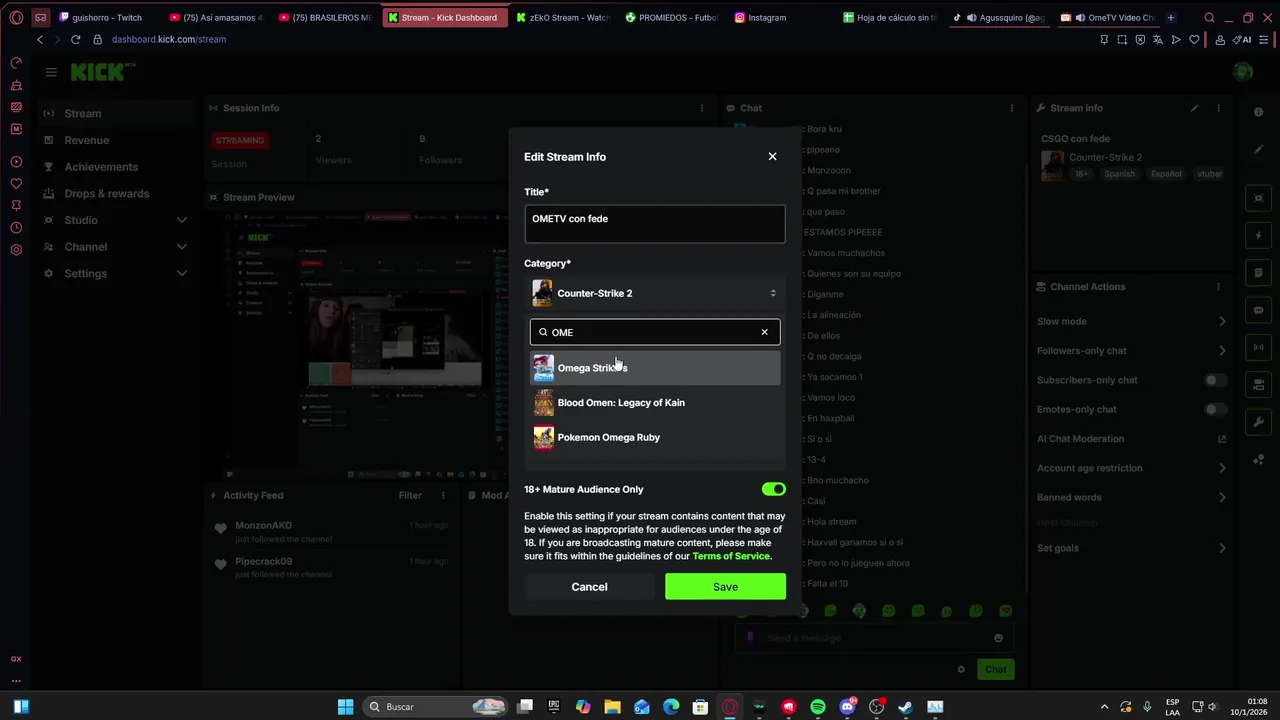Open the Counter-Strike 2 category dropdown
The image size is (1280, 720).
pos(655,293)
